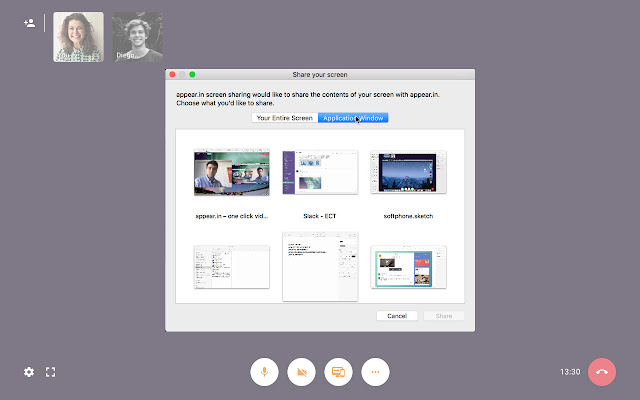Click the Slack - ECT label

coord(320,216)
